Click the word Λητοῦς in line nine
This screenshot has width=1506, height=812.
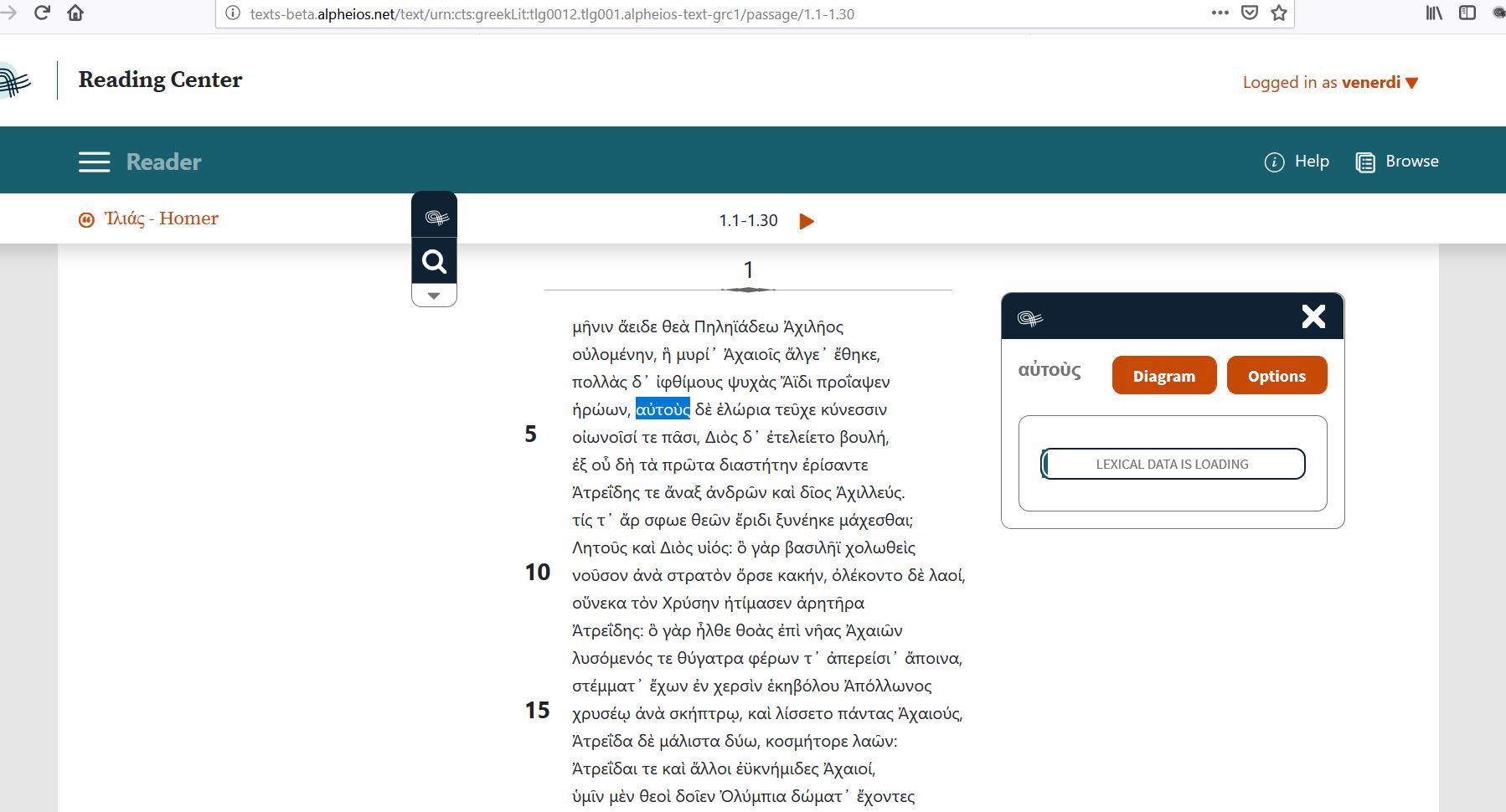(x=598, y=547)
